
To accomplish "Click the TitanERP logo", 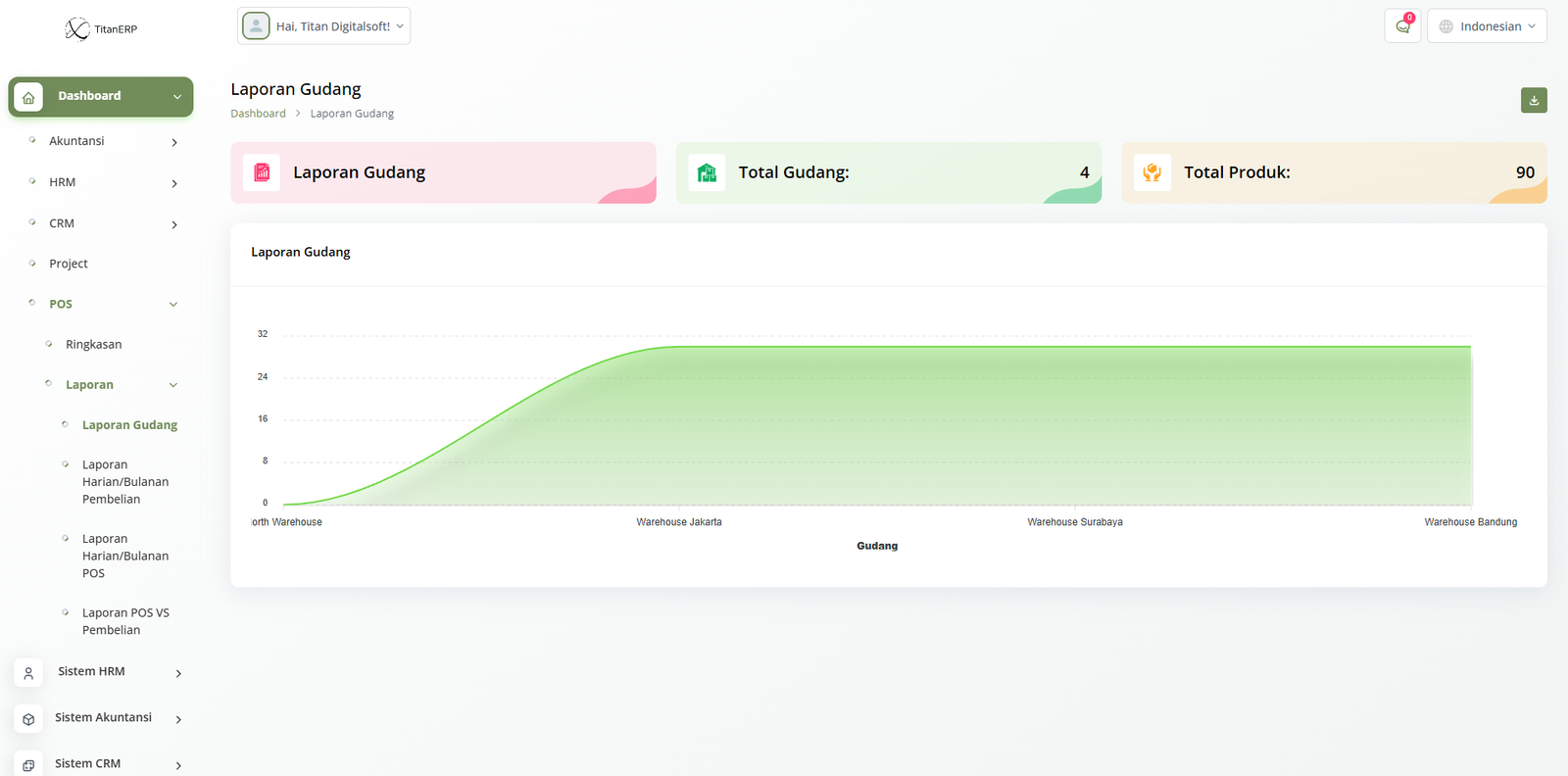I will coord(101,29).
